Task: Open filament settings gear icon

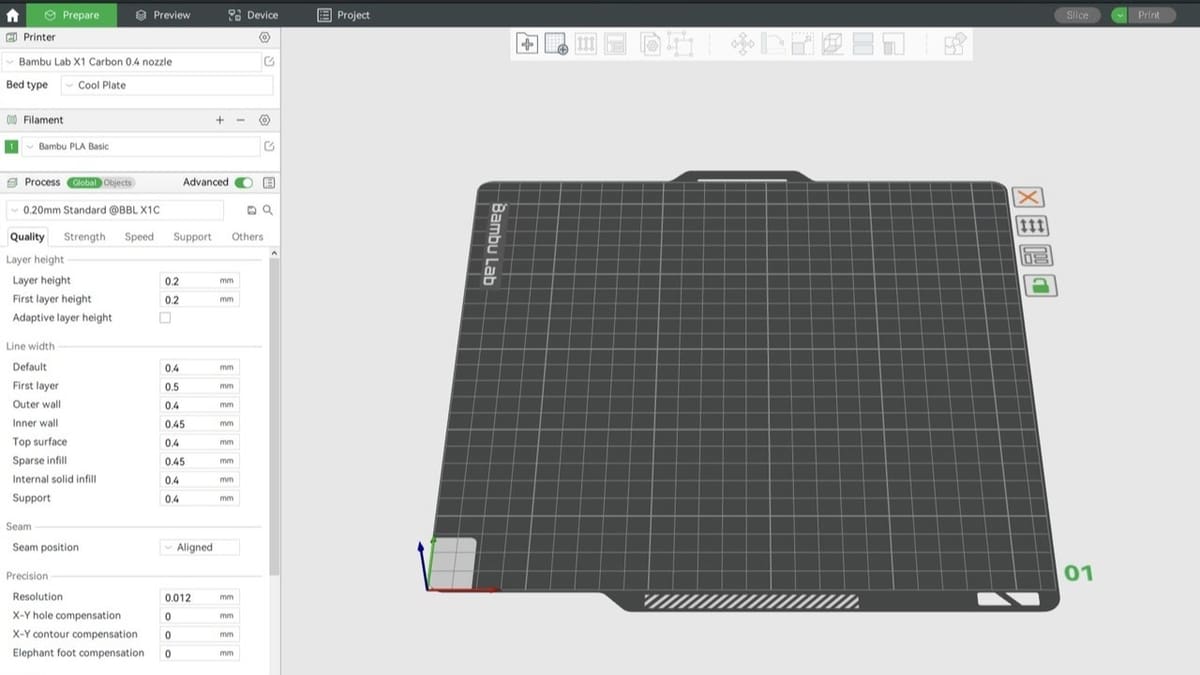Action: (264, 120)
